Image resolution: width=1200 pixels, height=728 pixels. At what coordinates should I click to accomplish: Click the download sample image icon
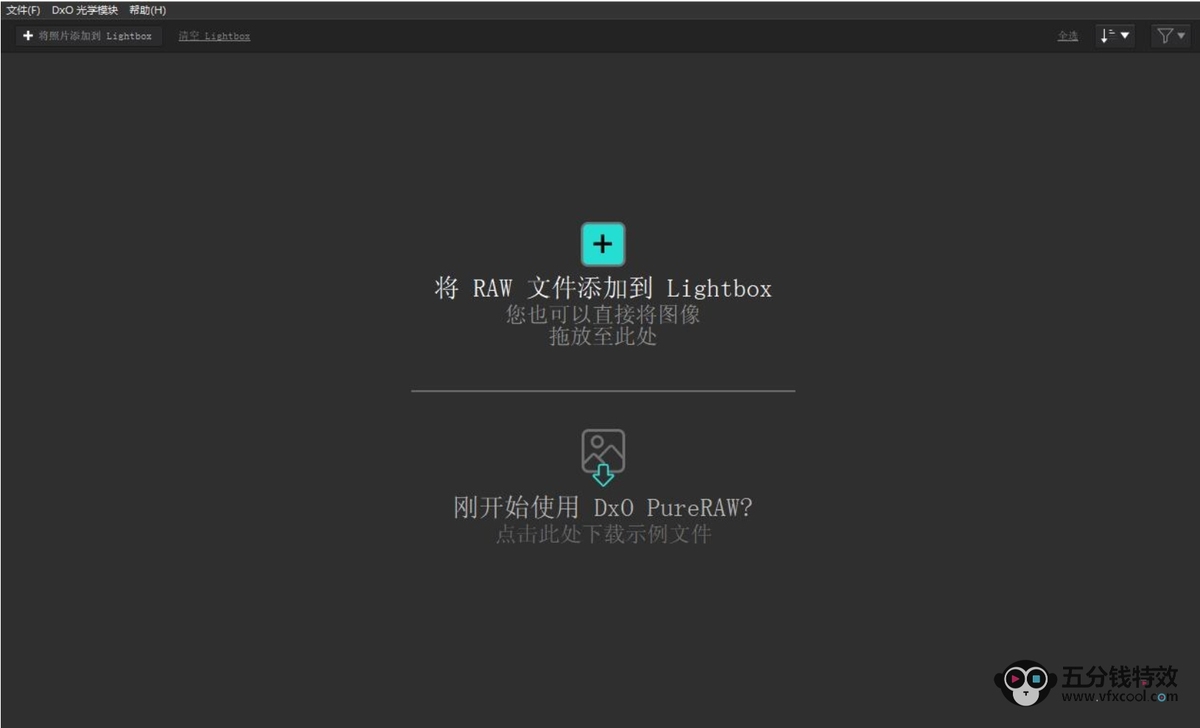[x=603, y=458]
